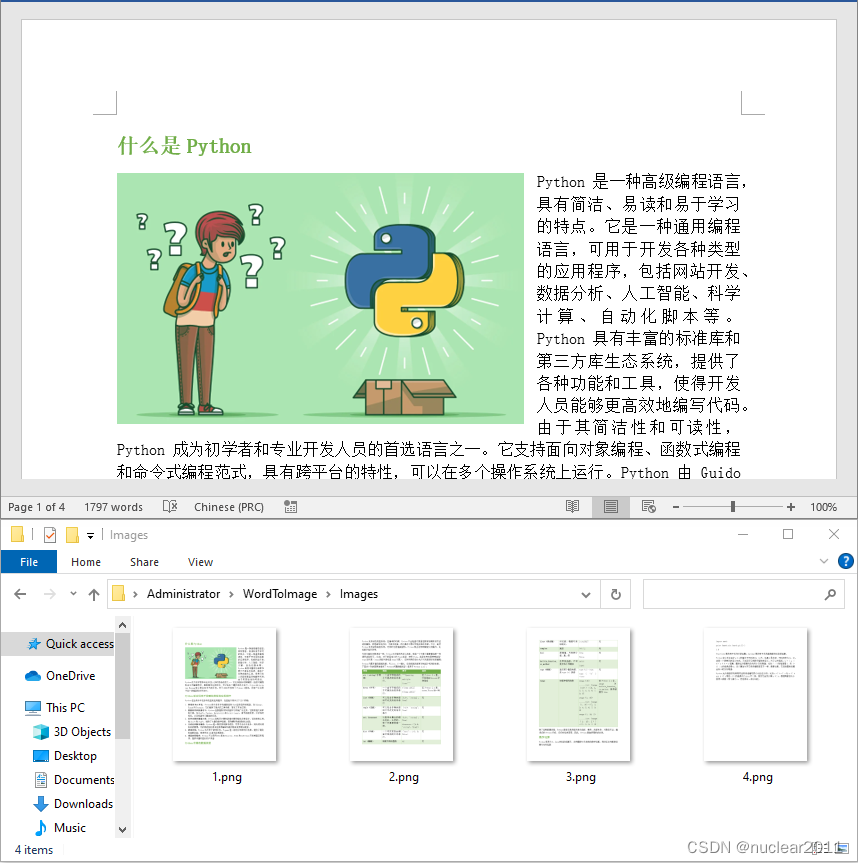
Task: Expand chevron between Administrator and WordToImage
Action: coord(232,594)
